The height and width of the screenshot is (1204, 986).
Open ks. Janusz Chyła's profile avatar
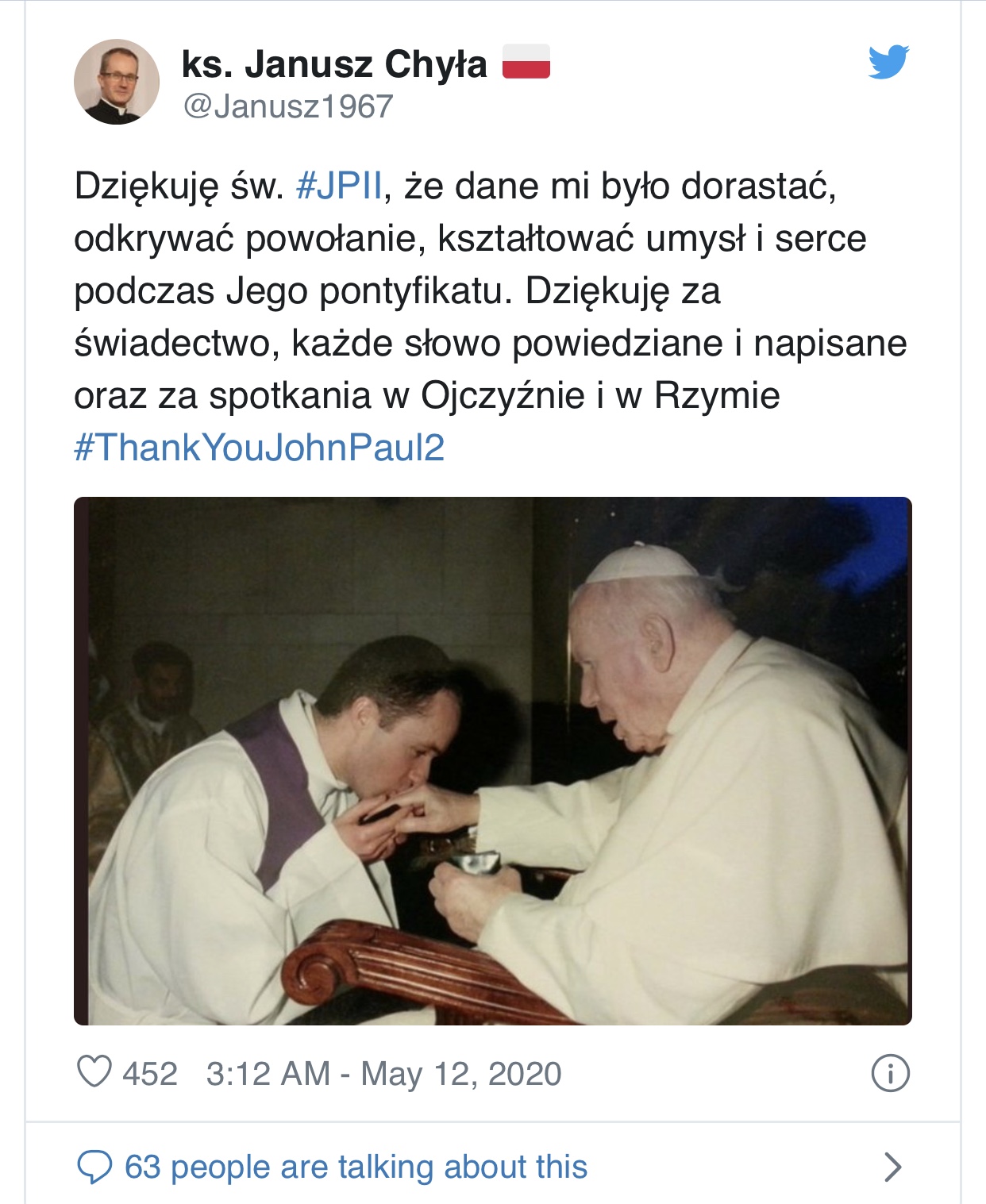pyautogui.click(x=117, y=82)
